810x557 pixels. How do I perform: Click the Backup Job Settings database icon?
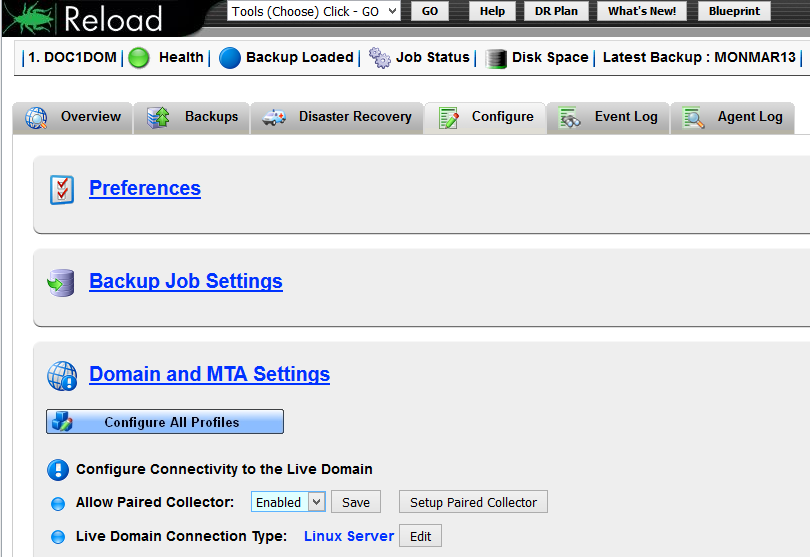pyautogui.click(x=61, y=283)
